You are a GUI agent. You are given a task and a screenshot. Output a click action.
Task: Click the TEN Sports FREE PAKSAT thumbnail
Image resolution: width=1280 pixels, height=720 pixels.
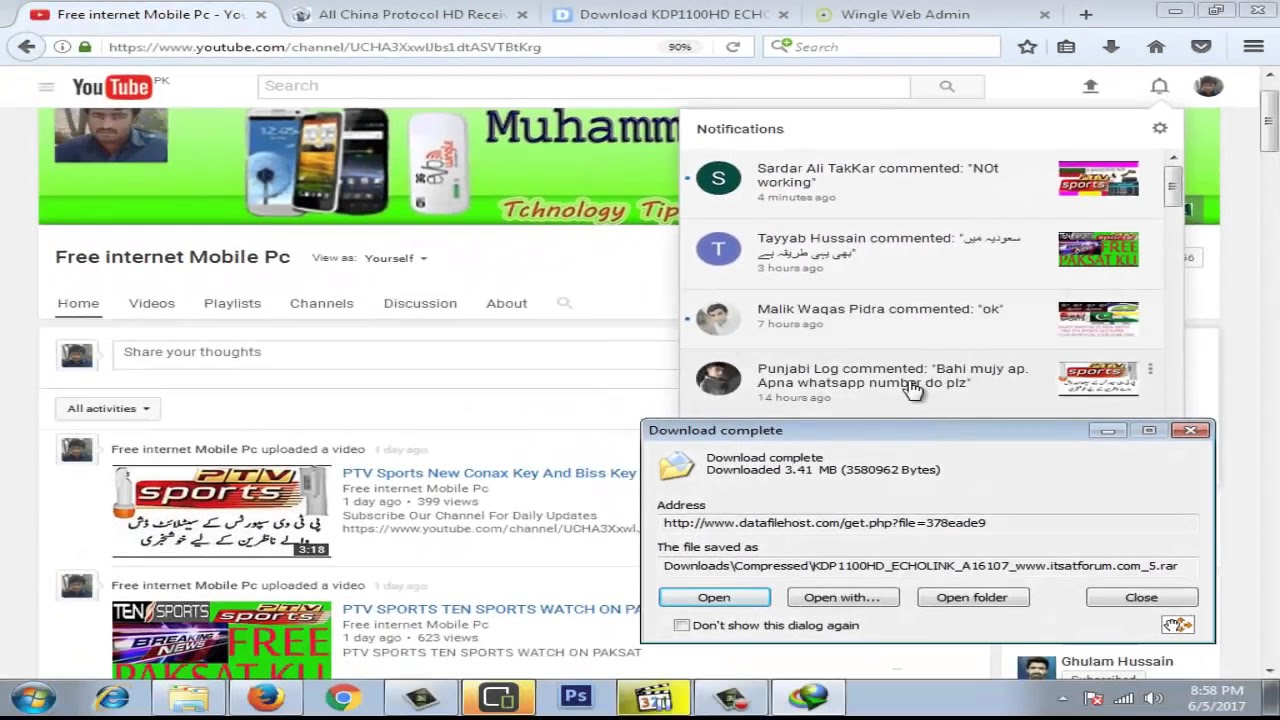pos(221,640)
